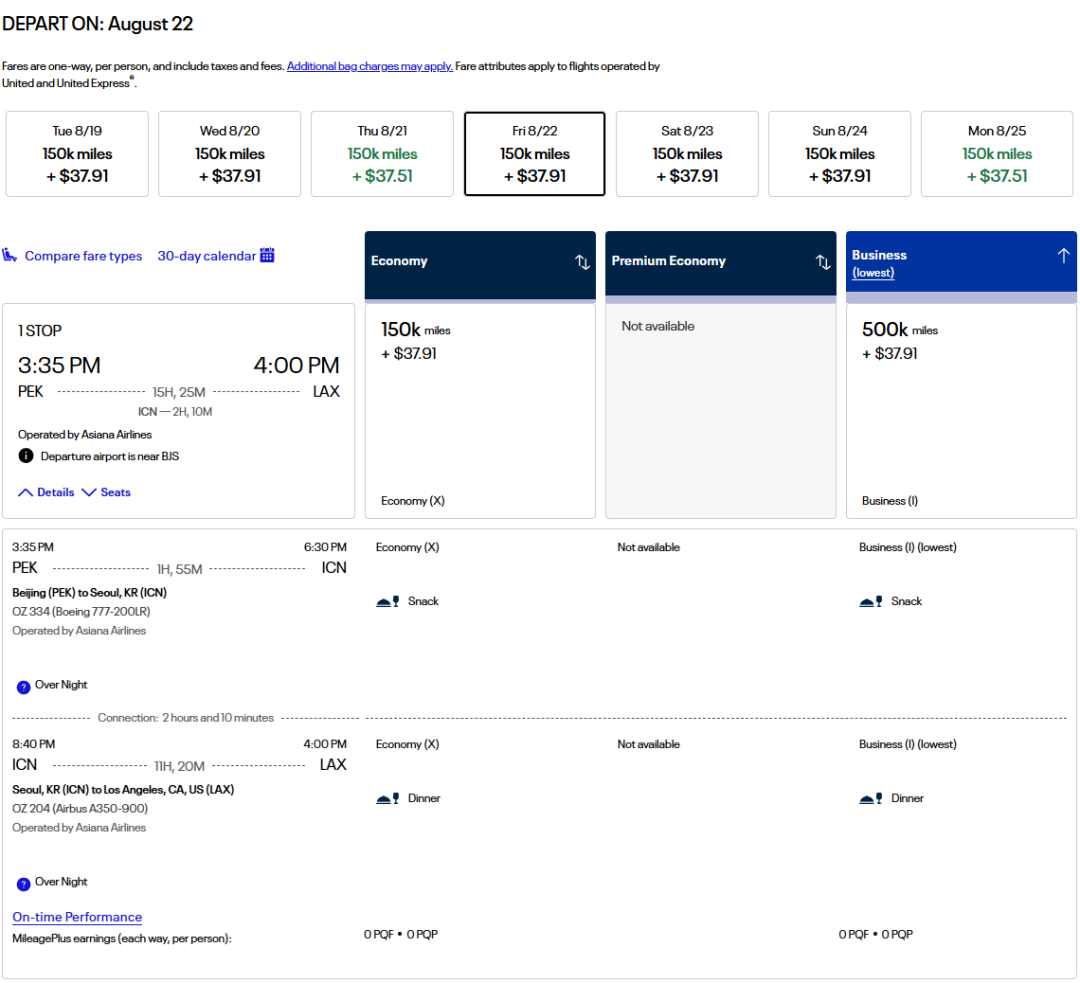Image resolution: width=1080 pixels, height=983 pixels.
Task: Expand the Seats section
Action: tap(106, 492)
